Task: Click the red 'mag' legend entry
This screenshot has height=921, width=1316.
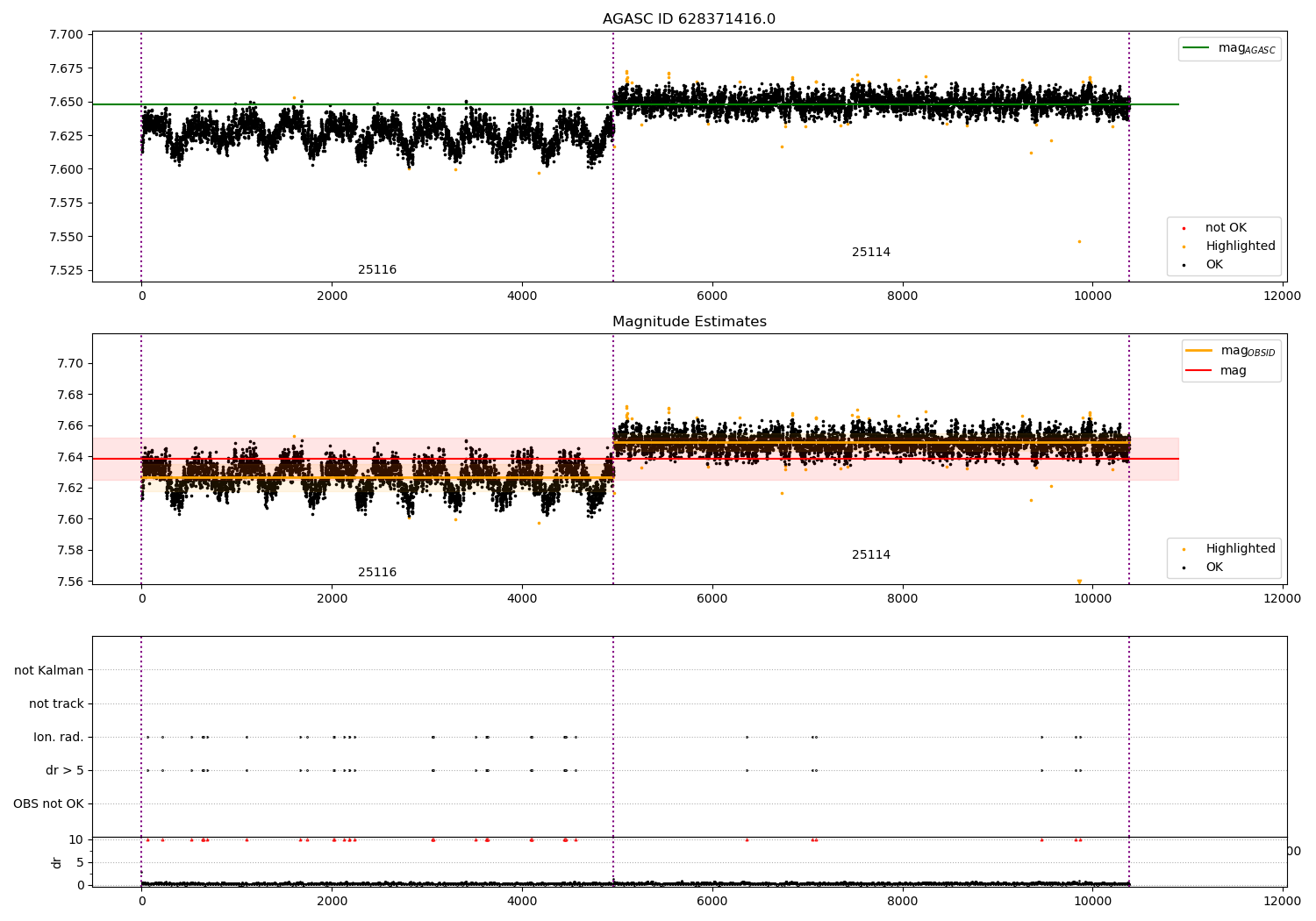Action: coord(1217,371)
